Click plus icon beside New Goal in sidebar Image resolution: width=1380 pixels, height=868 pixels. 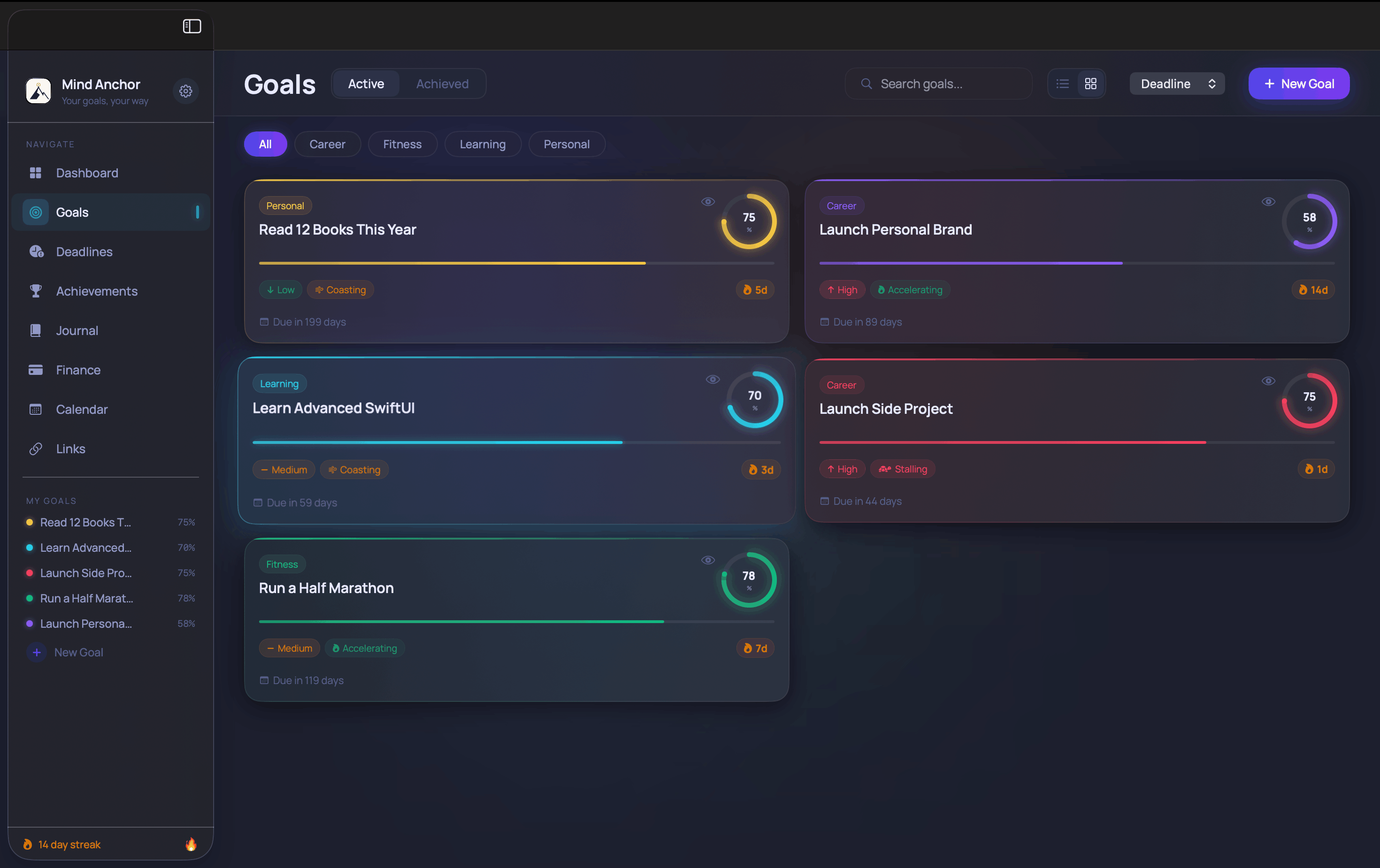click(37, 653)
